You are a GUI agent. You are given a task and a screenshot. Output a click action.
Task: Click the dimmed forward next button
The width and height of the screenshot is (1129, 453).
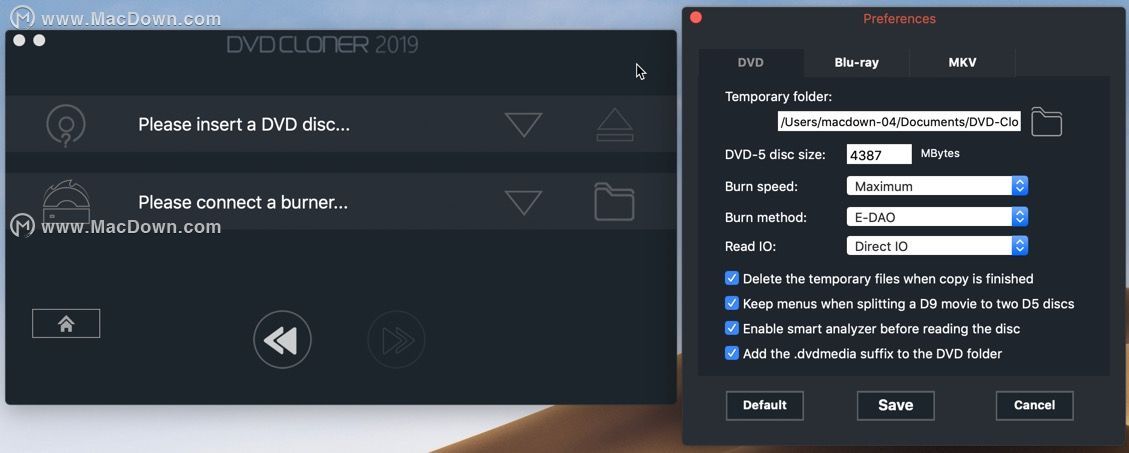[397, 340]
